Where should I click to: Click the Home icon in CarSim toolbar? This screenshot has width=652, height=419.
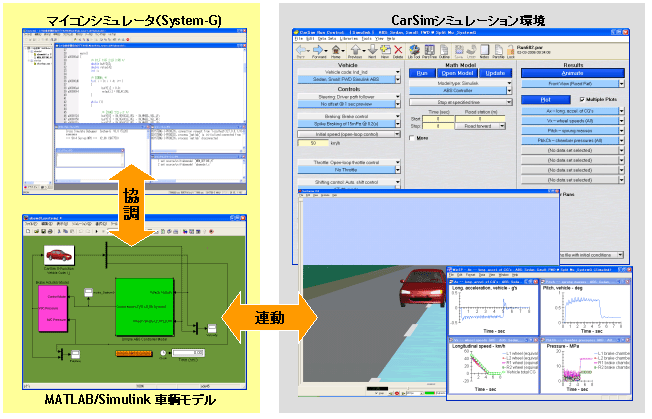336,50
